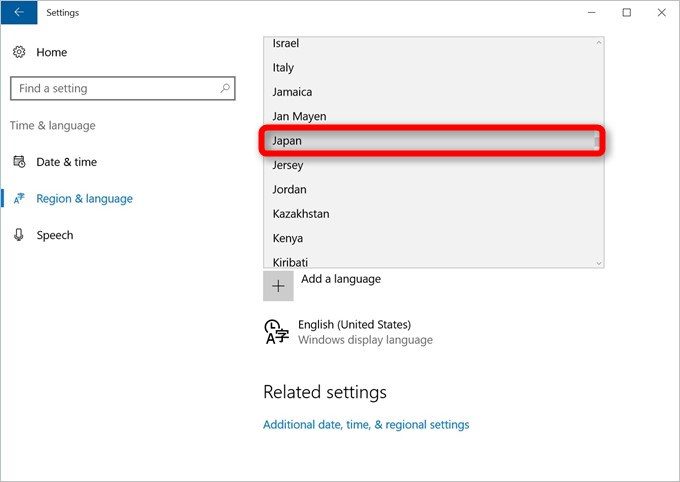Click the English language icon

click(276, 332)
